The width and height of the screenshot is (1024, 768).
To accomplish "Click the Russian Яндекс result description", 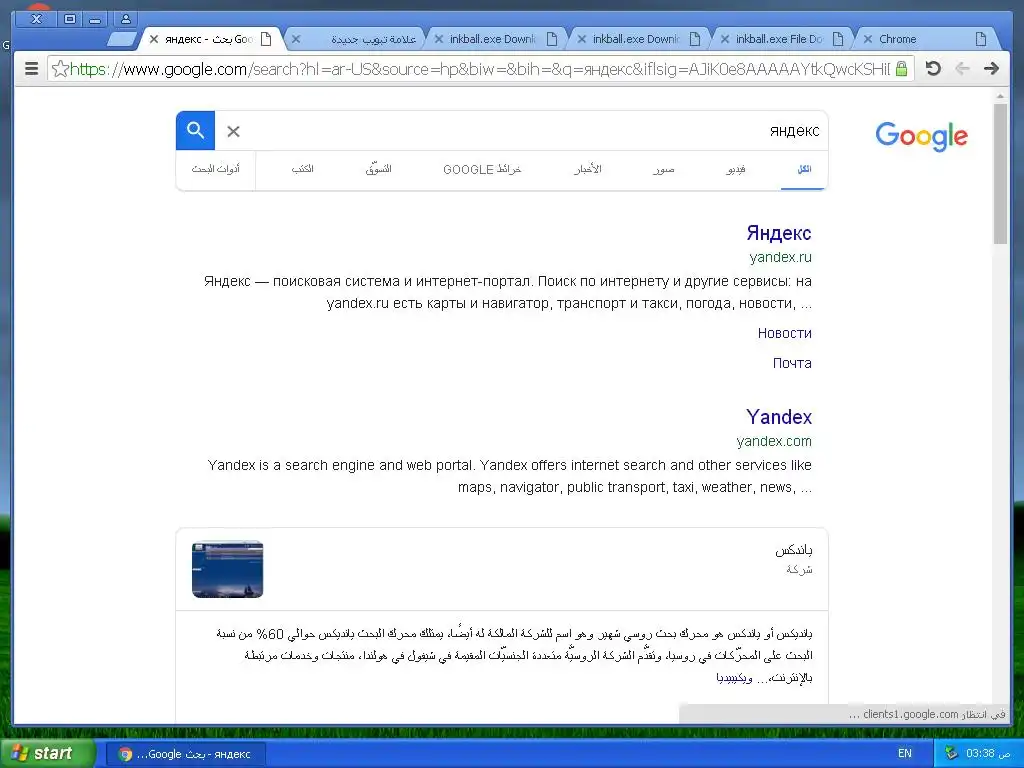I will click(x=507, y=293).
